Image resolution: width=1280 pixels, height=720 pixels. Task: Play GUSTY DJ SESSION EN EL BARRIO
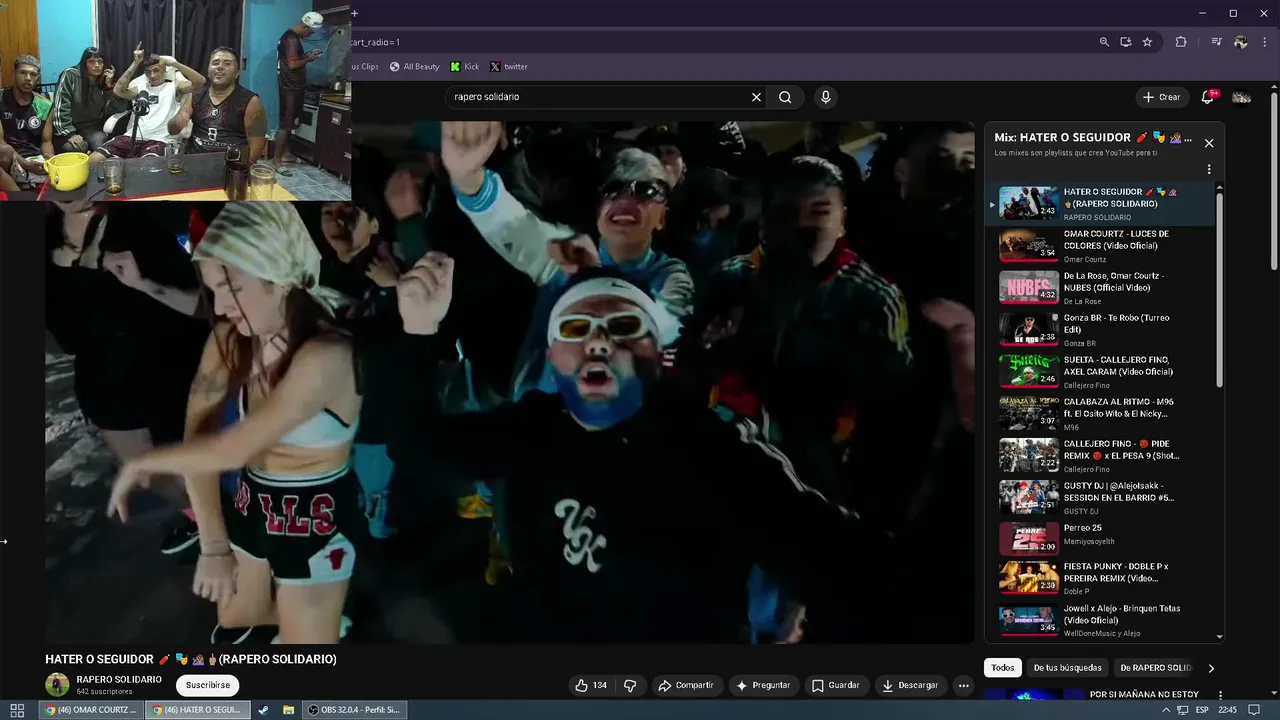tap(1100, 497)
